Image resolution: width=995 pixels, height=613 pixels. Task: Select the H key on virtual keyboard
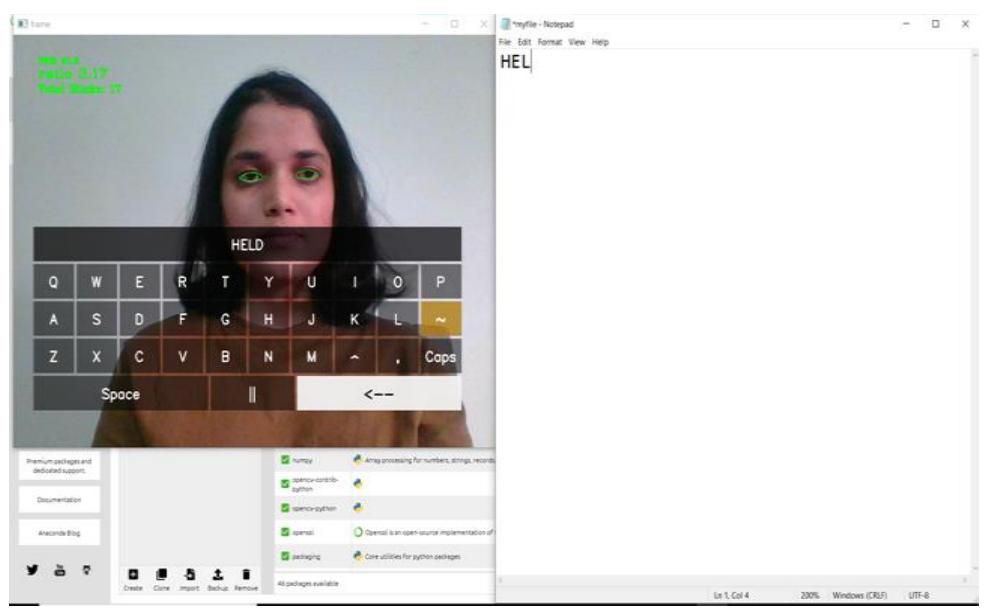[x=268, y=319]
